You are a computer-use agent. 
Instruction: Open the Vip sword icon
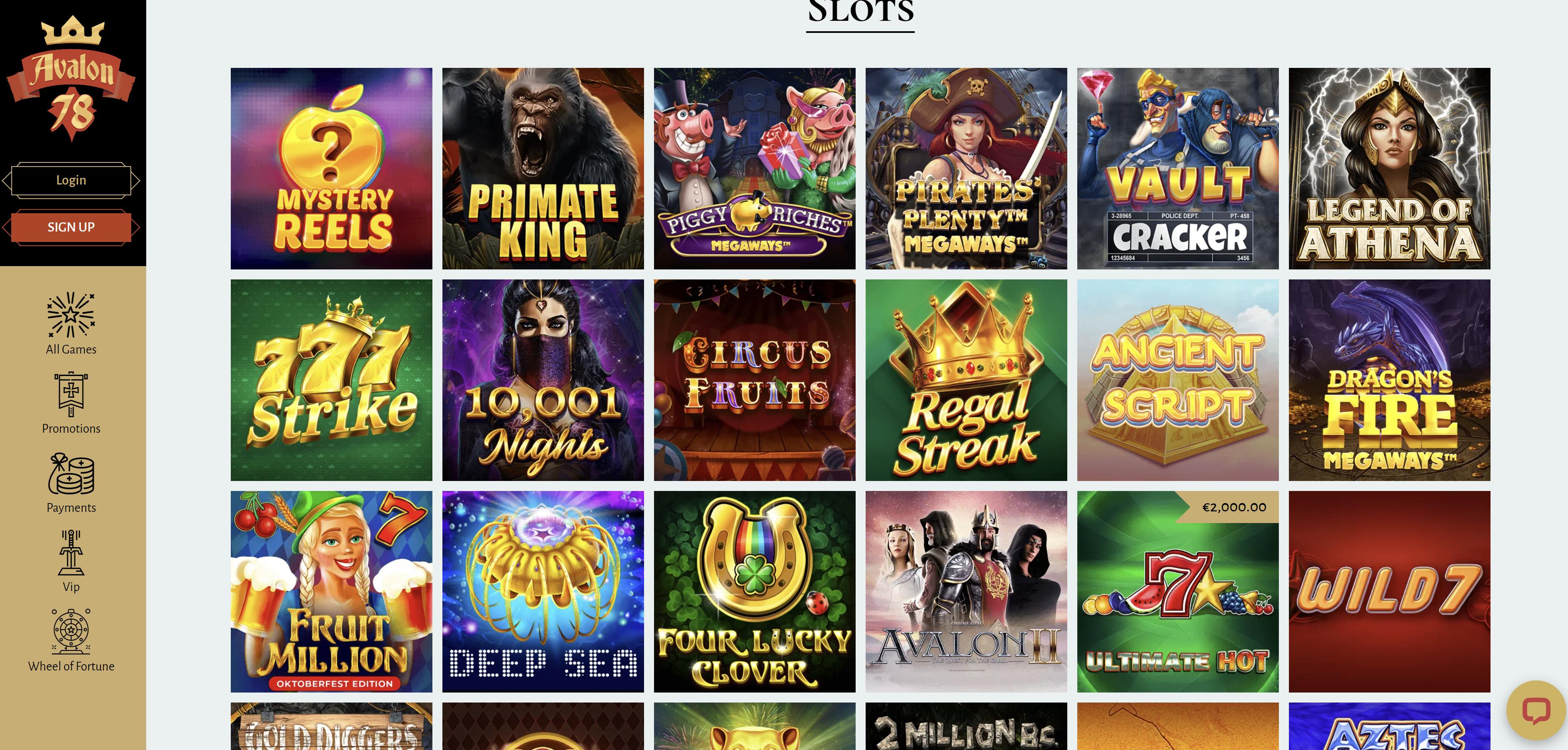pos(71,552)
